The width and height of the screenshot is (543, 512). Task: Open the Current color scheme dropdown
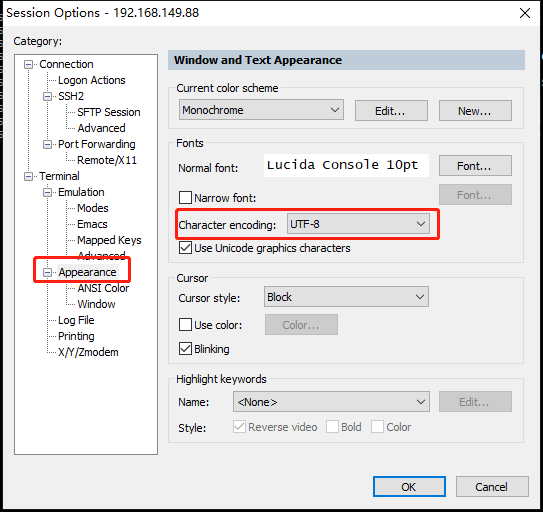pyautogui.click(x=261, y=110)
